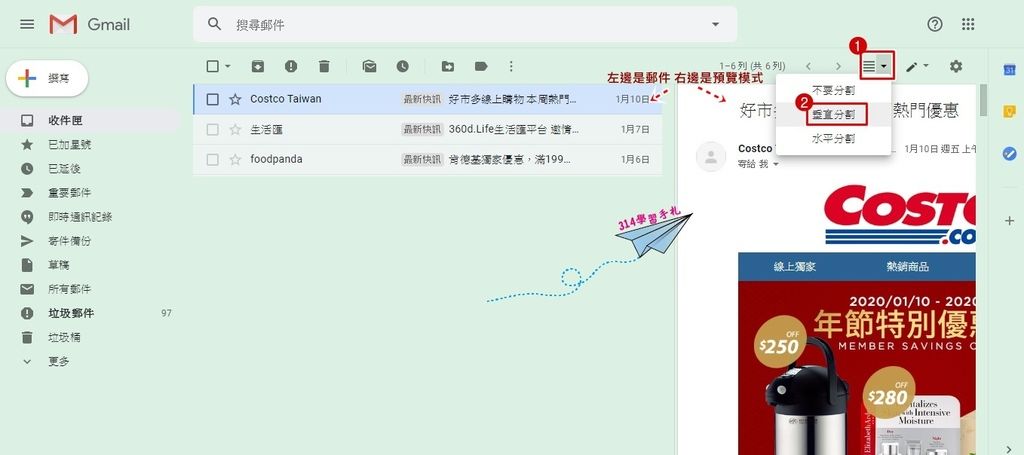Click the Costco sender avatar
The height and width of the screenshot is (455, 1024).
click(x=711, y=157)
